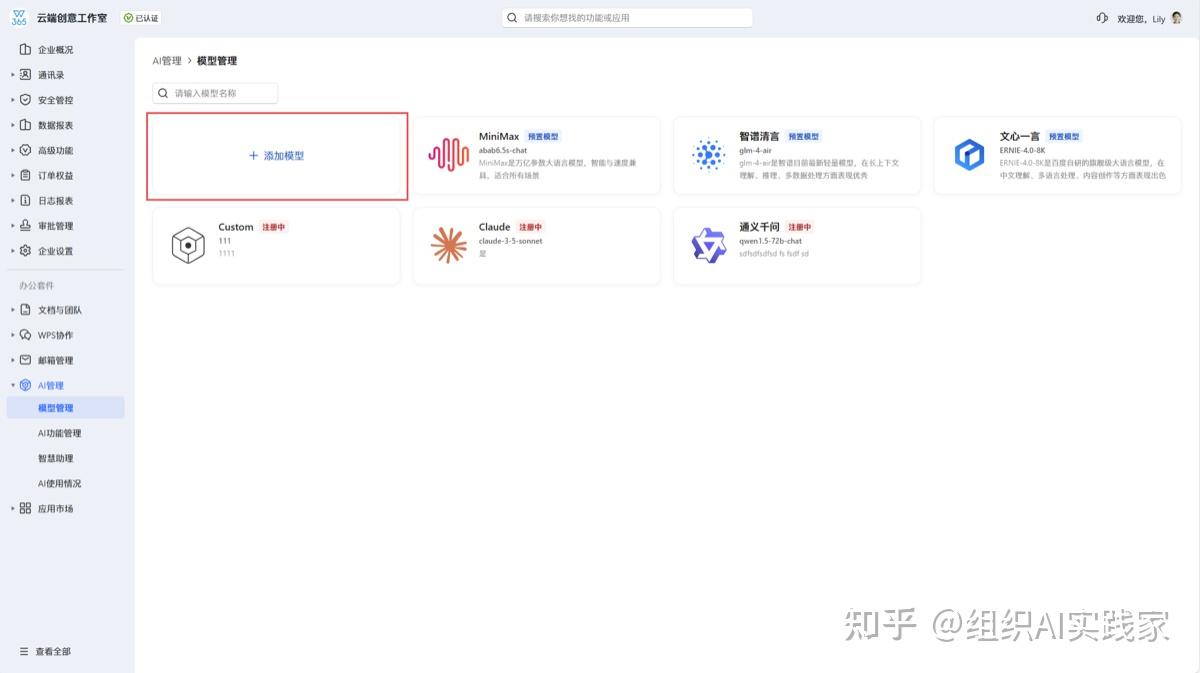Click the 智谱清言 blue dotted logo
The image size is (1200, 673).
pyautogui.click(x=709, y=155)
